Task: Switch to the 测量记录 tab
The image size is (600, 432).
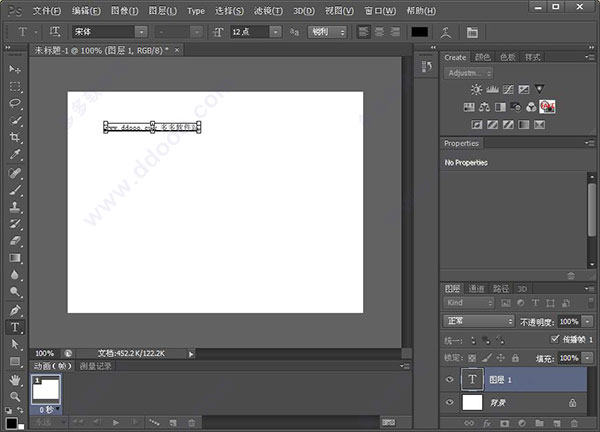Action: [x=95, y=366]
